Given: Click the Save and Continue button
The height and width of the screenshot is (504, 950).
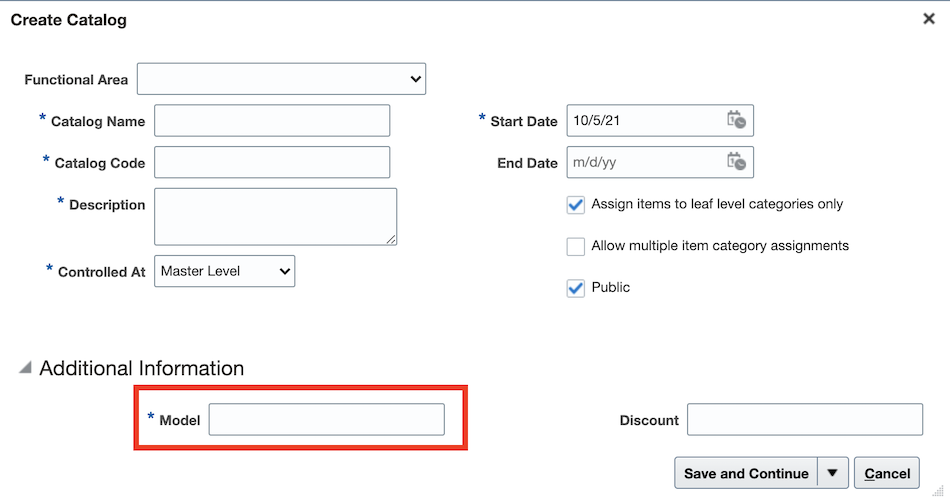Looking at the screenshot, I should click(746, 473).
